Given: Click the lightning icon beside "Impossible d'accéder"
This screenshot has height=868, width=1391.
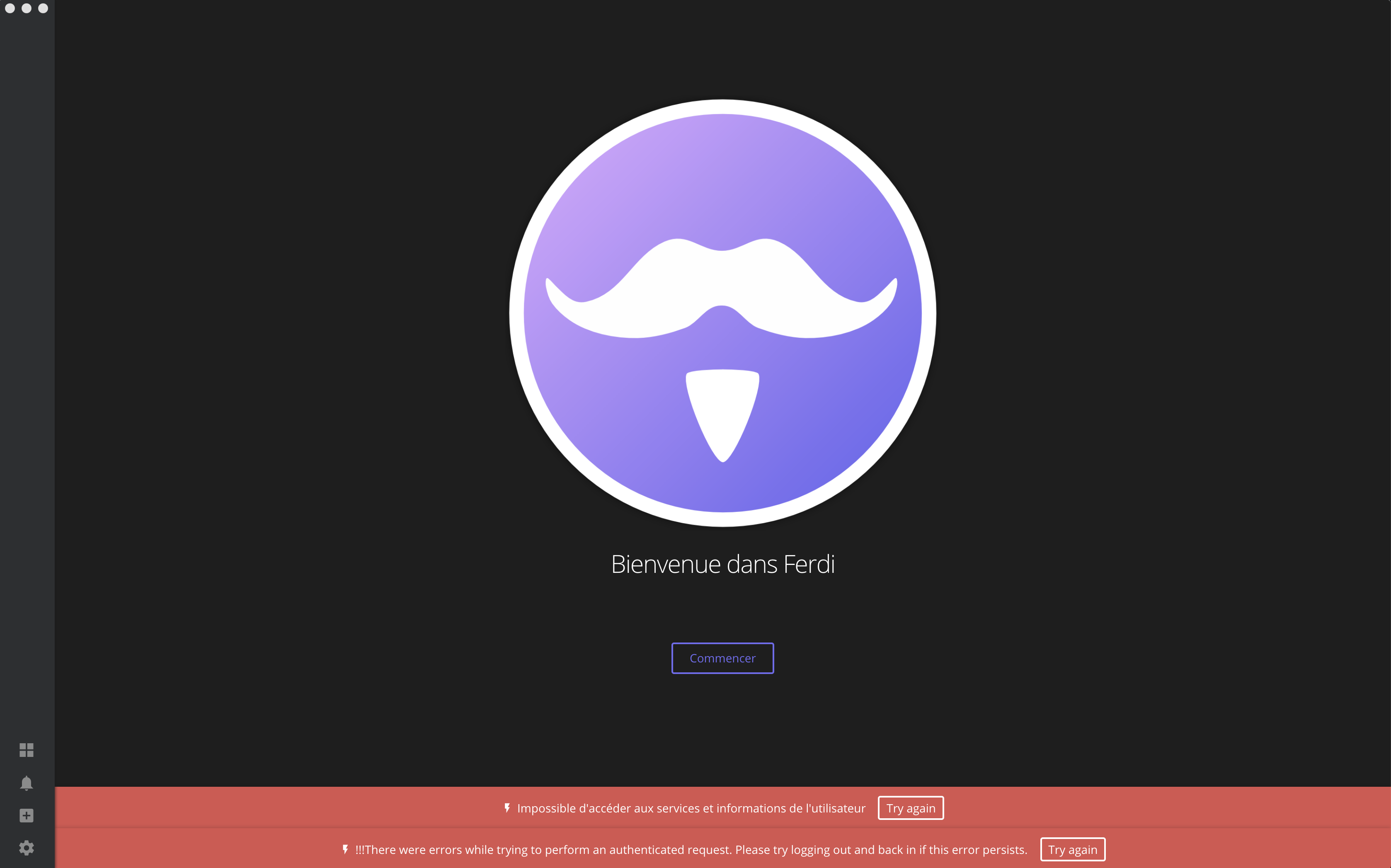Looking at the screenshot, I should pyautogui.click(x=507, y=808).
